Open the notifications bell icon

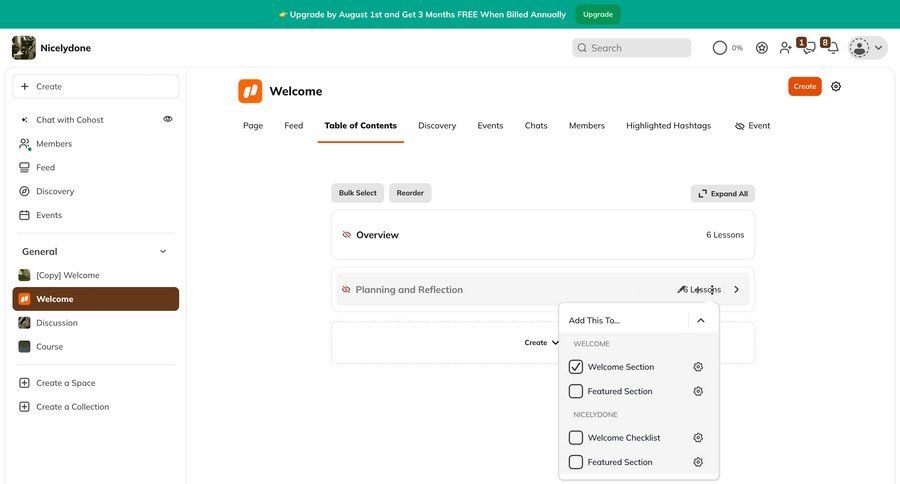(x=832, y=47)
